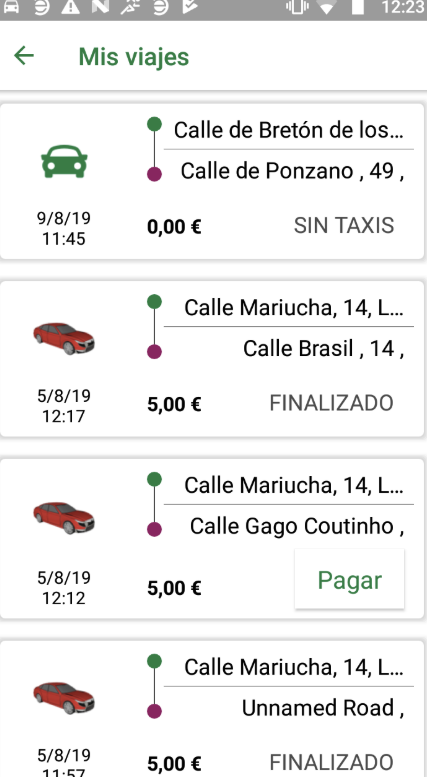Image resolution: width=427 pixels, height=777 pixels.
Task: Tap the warning triangle in the status bar
Action: (70, 7)
